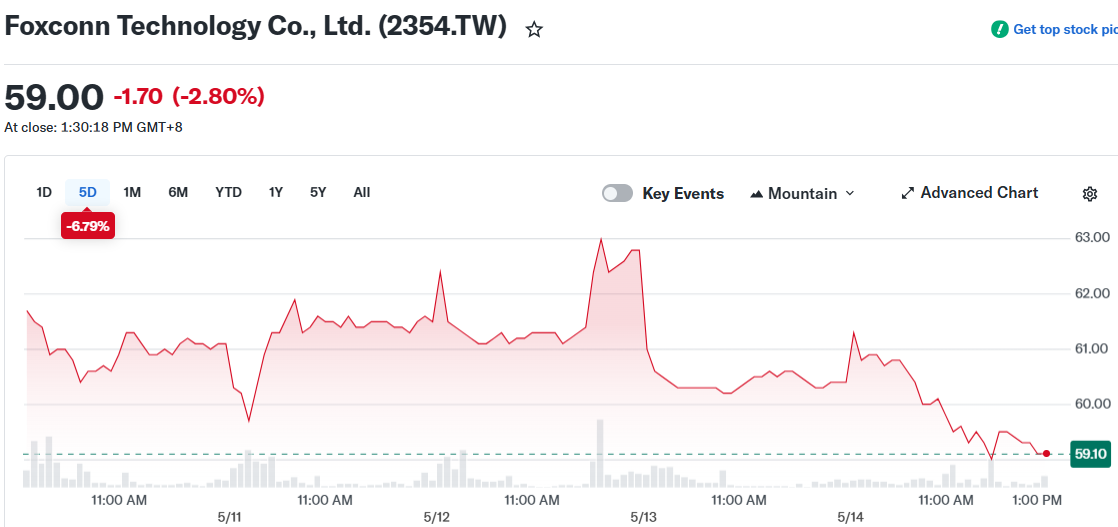Click the 5/14 date label
Screen dimensions: 1118x527
coord(851,516)
